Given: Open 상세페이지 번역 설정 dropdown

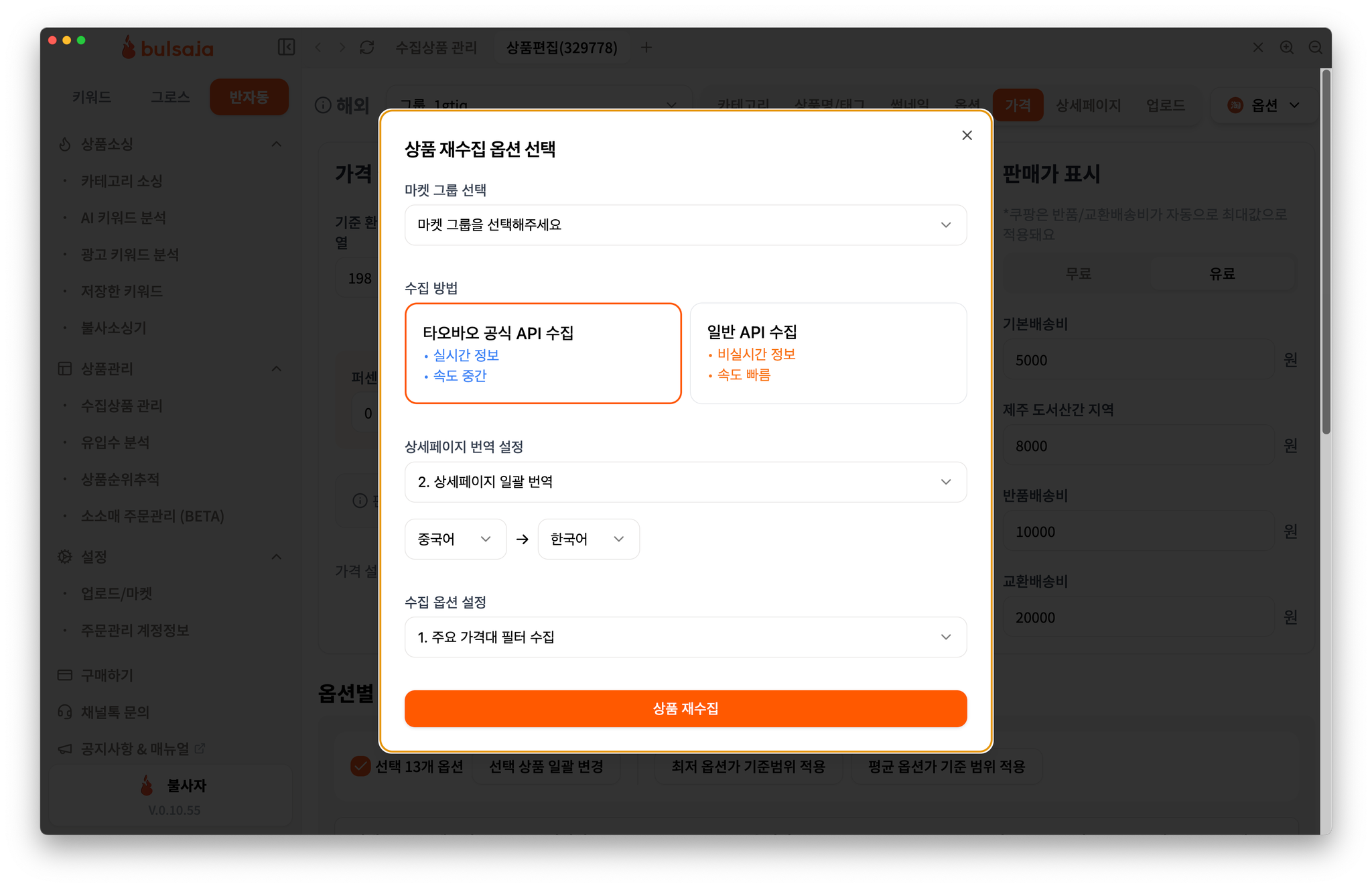Looking at the screenshot, I should pyautogui.click(x=685, y=482).
